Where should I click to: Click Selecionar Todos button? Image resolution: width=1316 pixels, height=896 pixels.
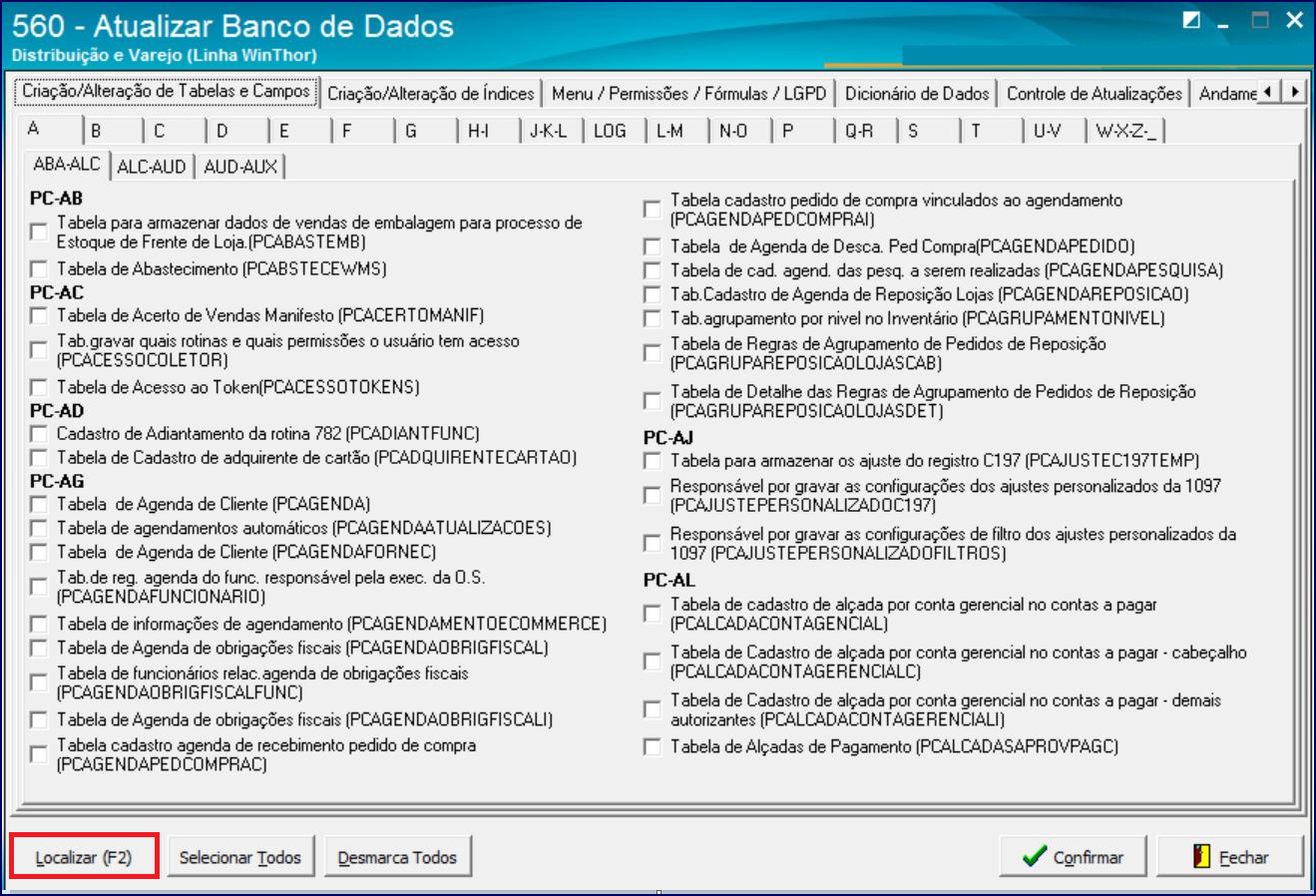coord(240,857)
